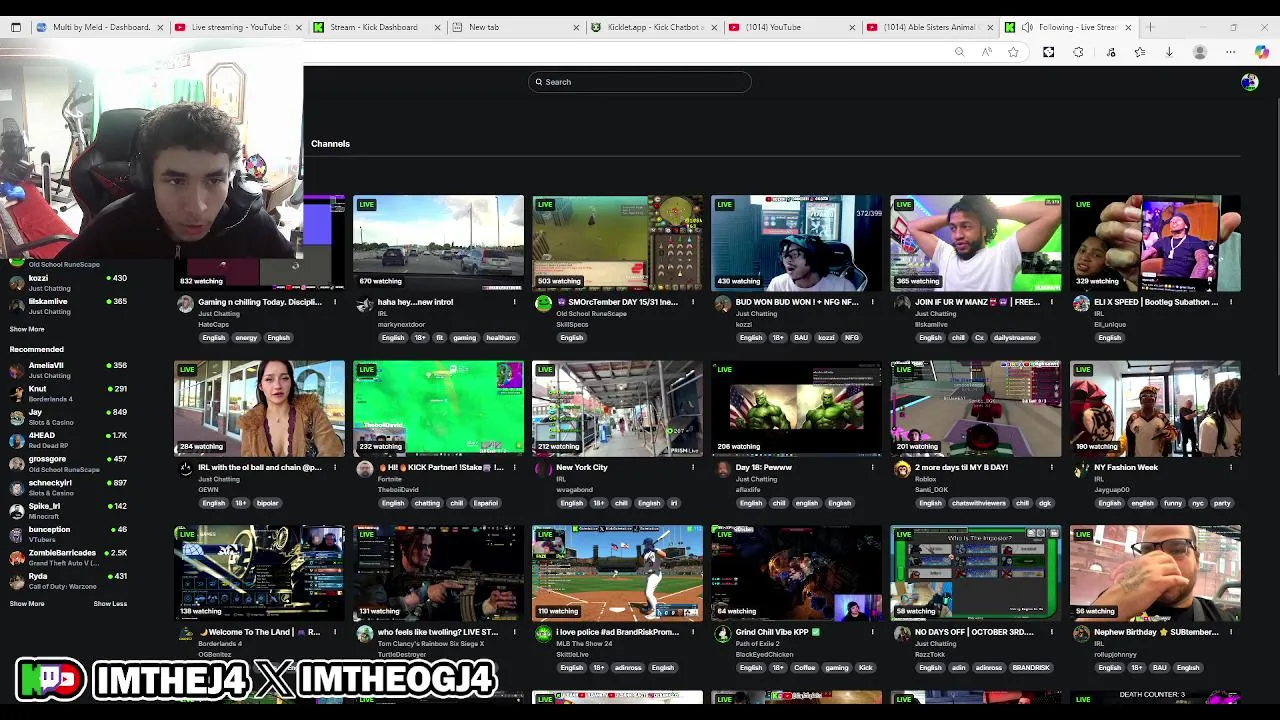Open three-dot menu for 'haha hey...new intro!' stream
The width and height of the screenshot is (1280, 720).
[514, 302]
